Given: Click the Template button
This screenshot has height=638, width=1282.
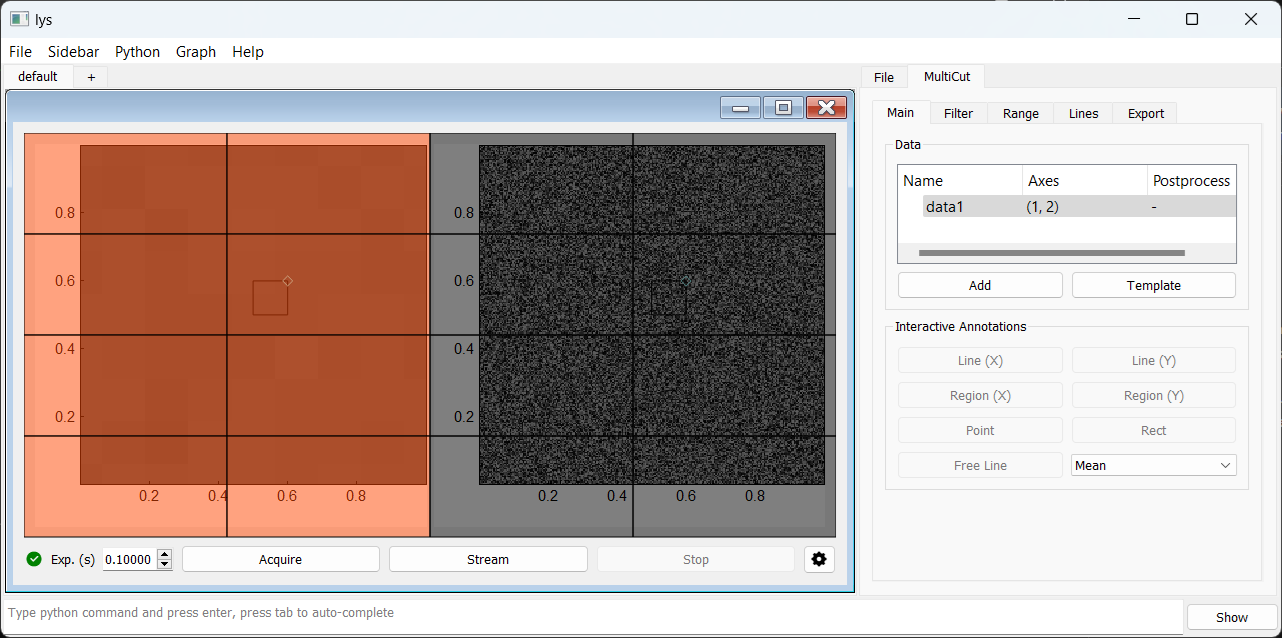Looking at the screenshot, I should tap(1153, 285).
